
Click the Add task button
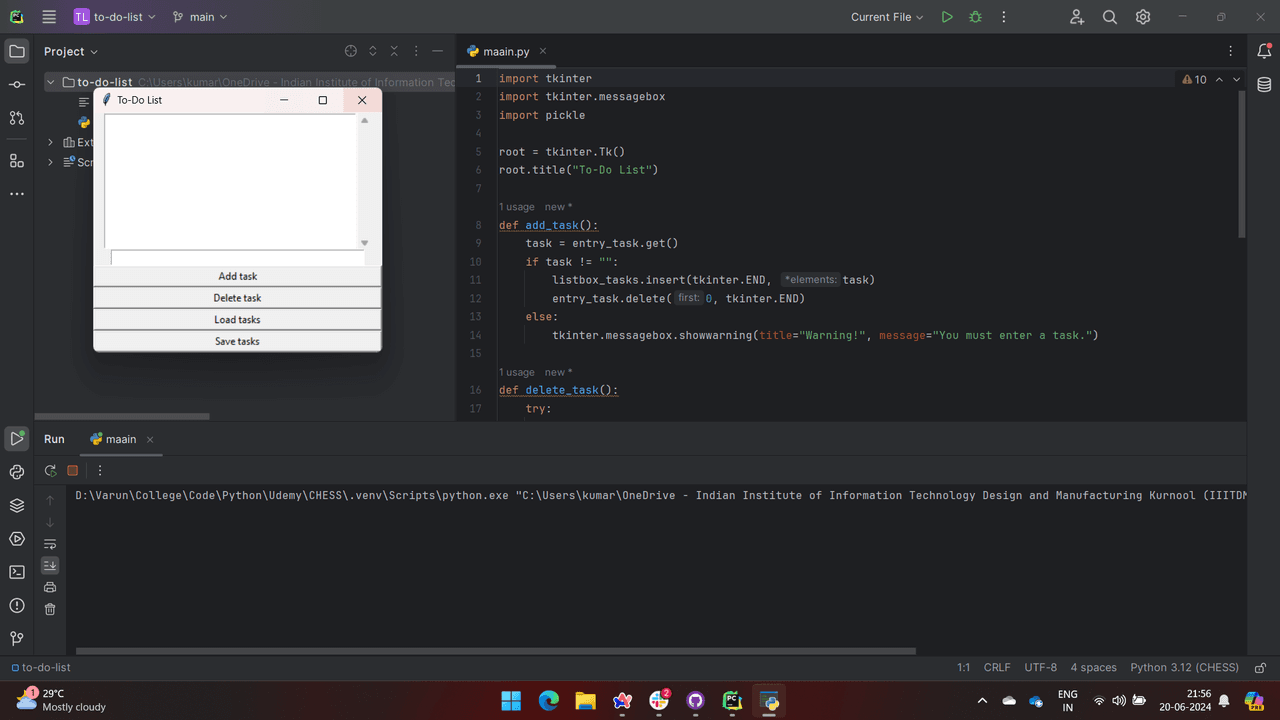tap(237, 276)
